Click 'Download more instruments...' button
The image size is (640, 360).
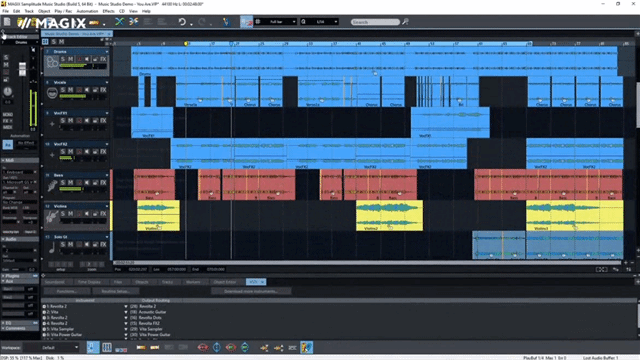(x=251, y=291)
